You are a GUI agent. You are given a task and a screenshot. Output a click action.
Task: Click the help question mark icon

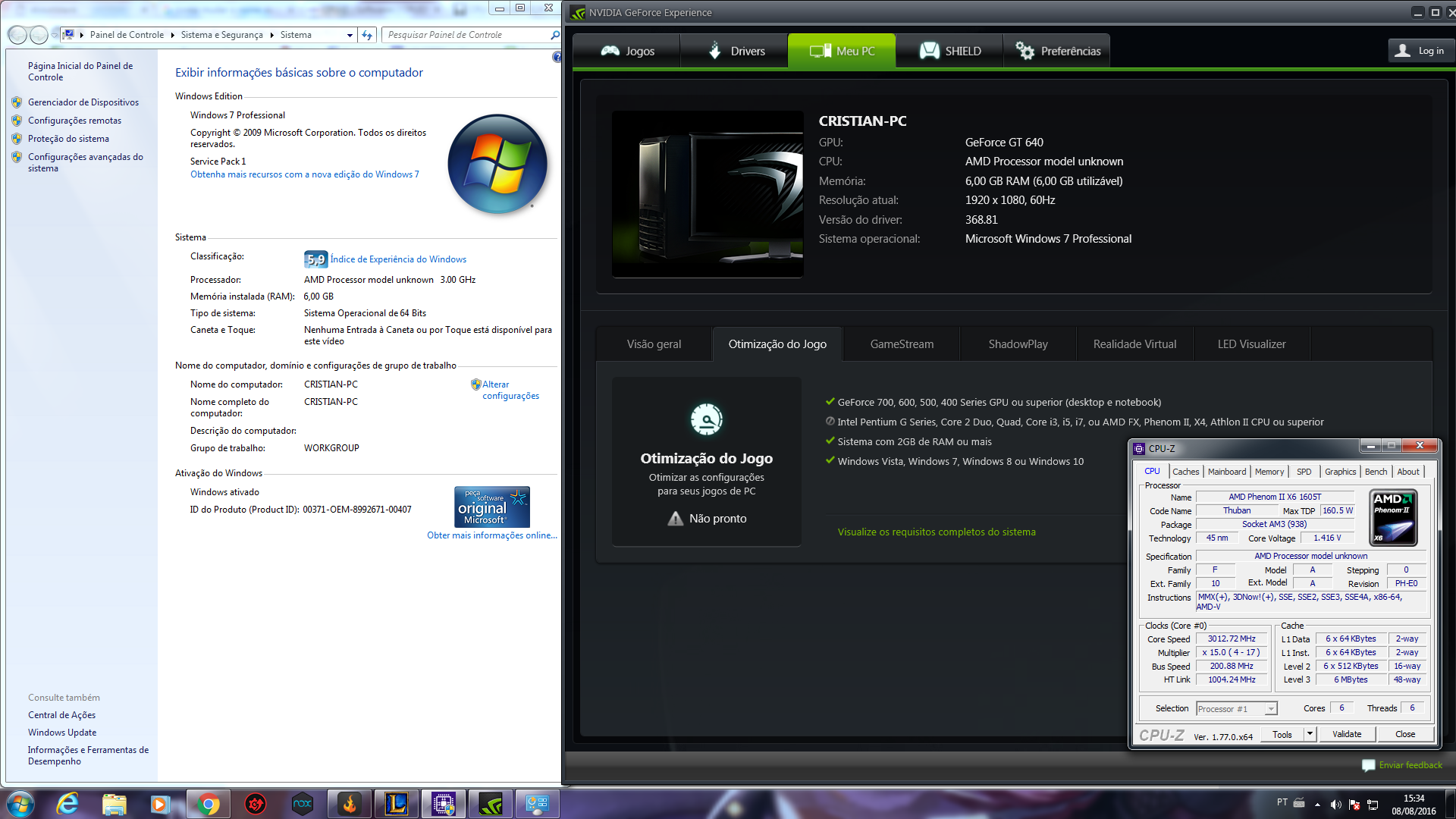(x=557, y=57)
